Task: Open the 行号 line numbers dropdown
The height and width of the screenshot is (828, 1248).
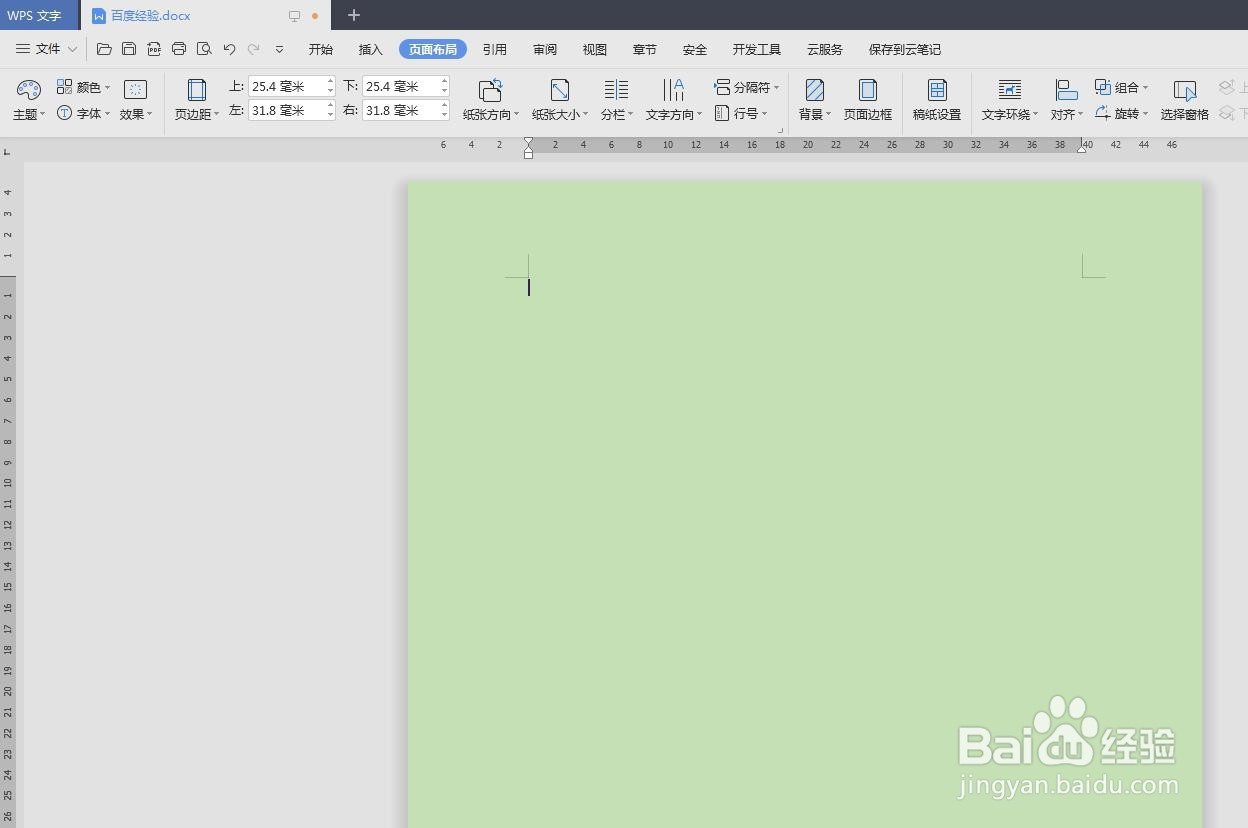Action: [x=741, y=113]
